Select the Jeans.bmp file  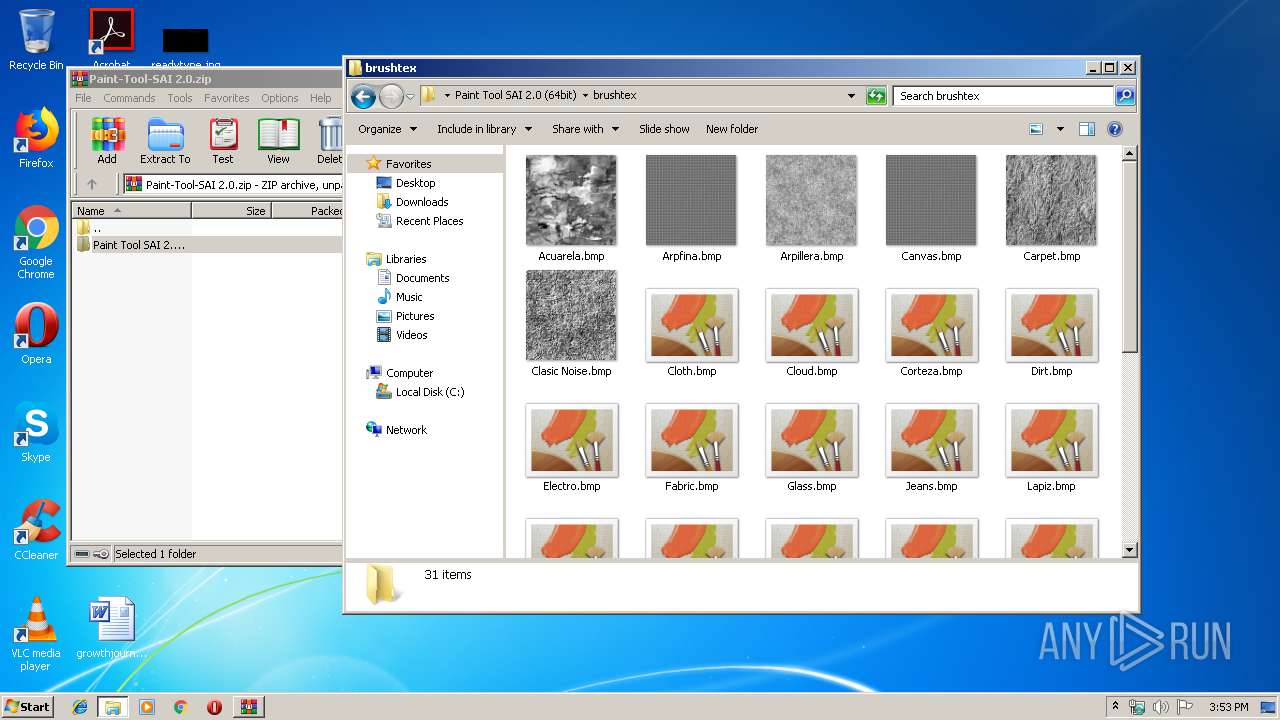931,448
